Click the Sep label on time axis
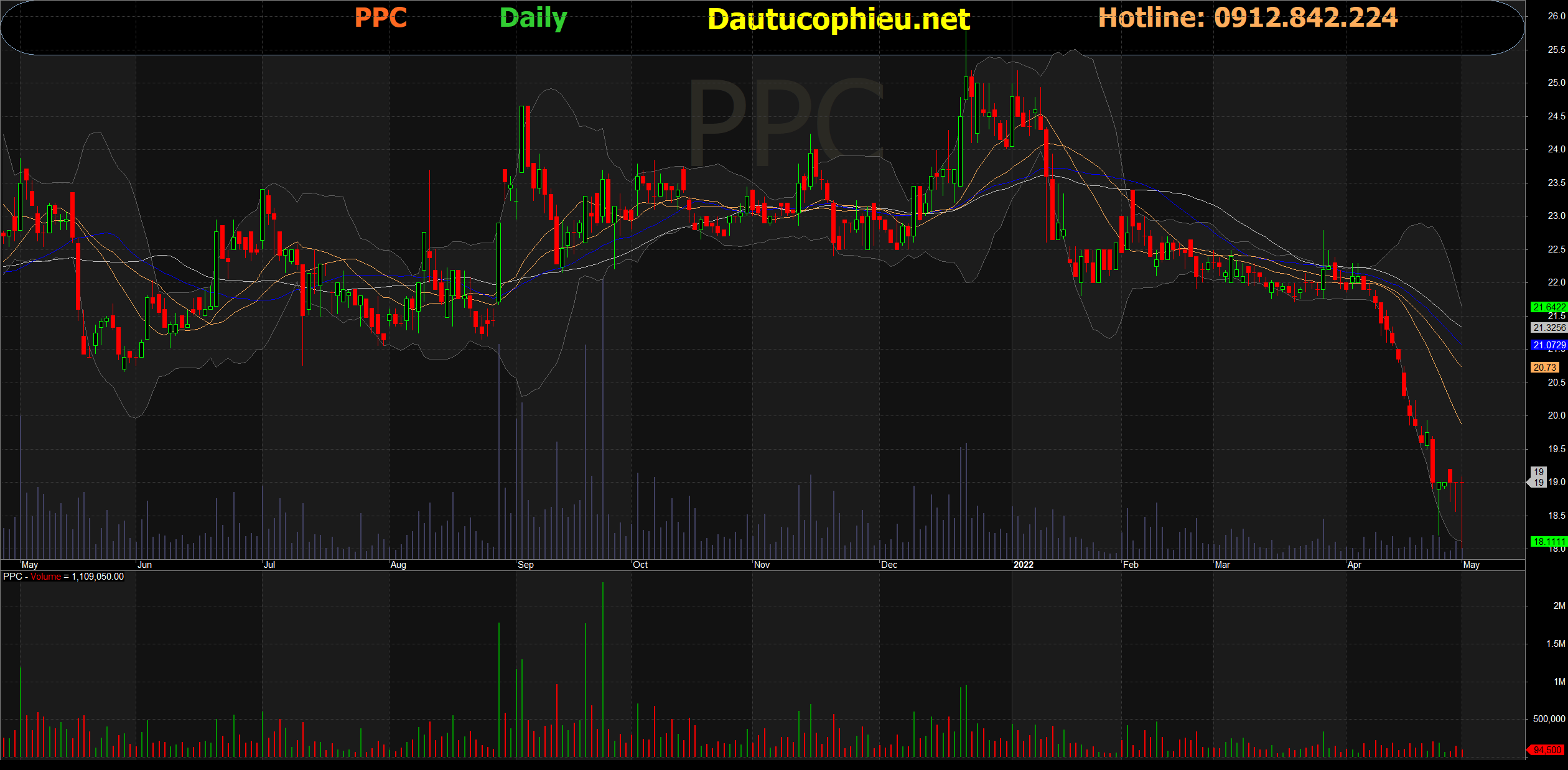Screen dimensions: 1568x770 (525, 565)
